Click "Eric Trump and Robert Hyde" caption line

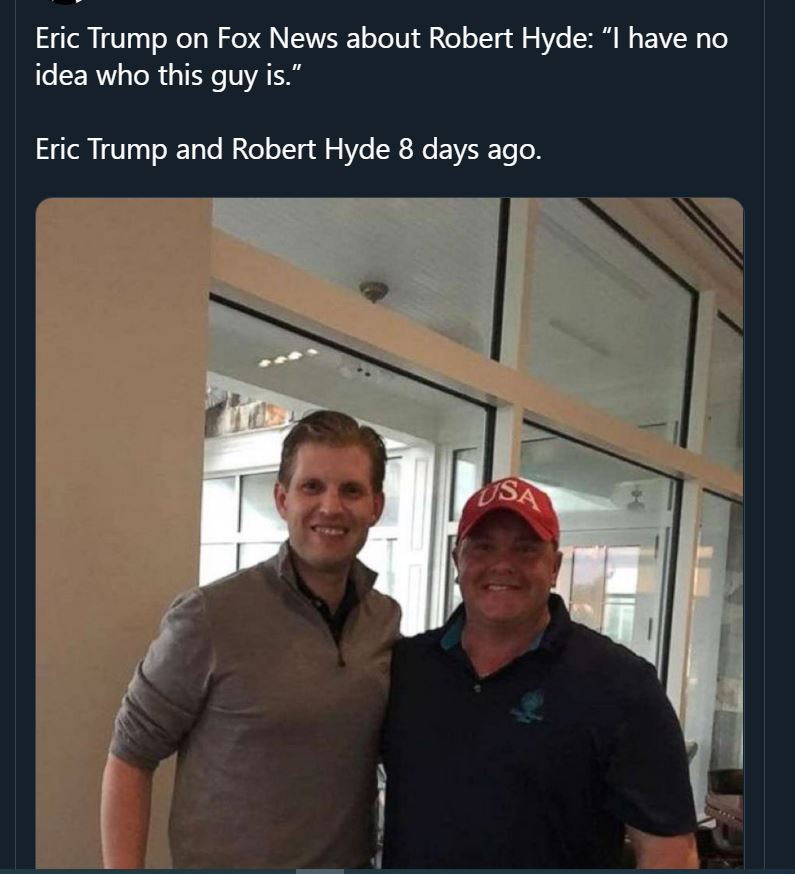click(x=212, y=149)
